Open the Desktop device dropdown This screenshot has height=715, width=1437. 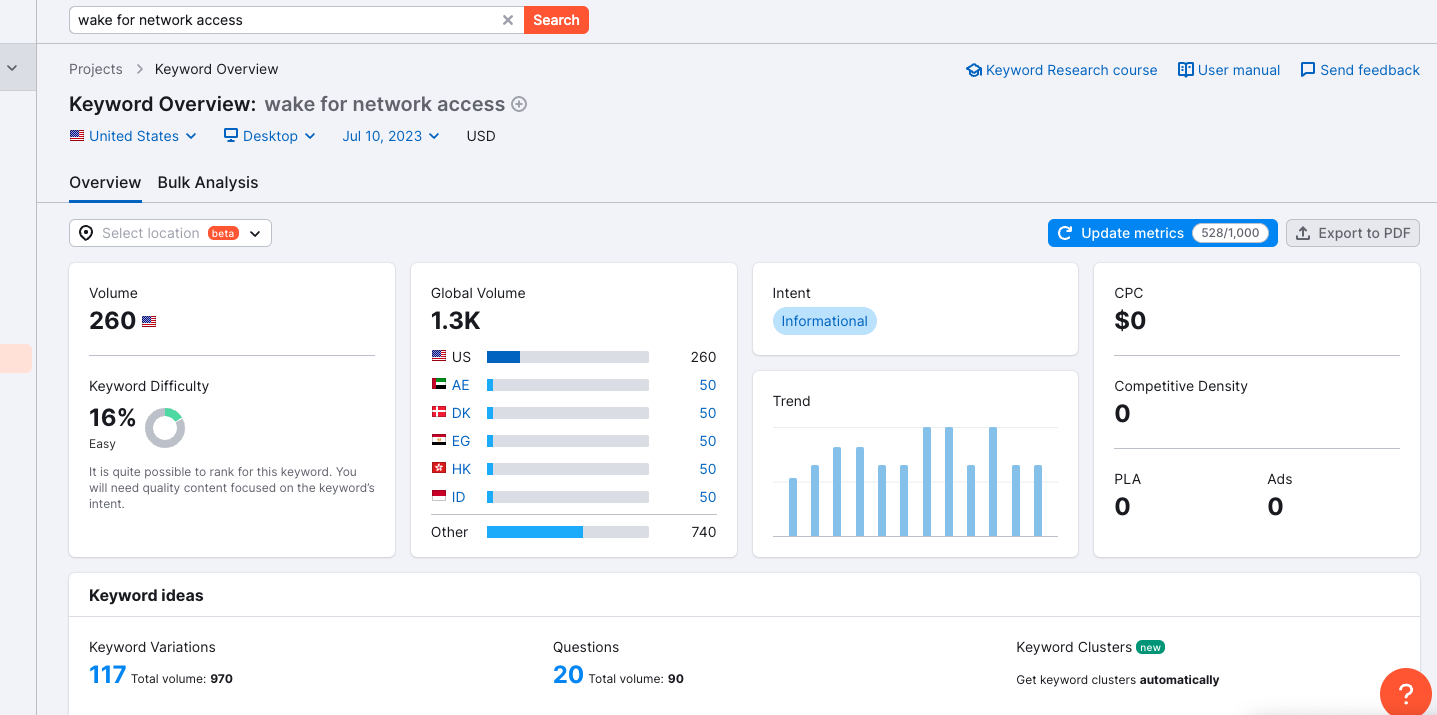click(x=269, y=136)
